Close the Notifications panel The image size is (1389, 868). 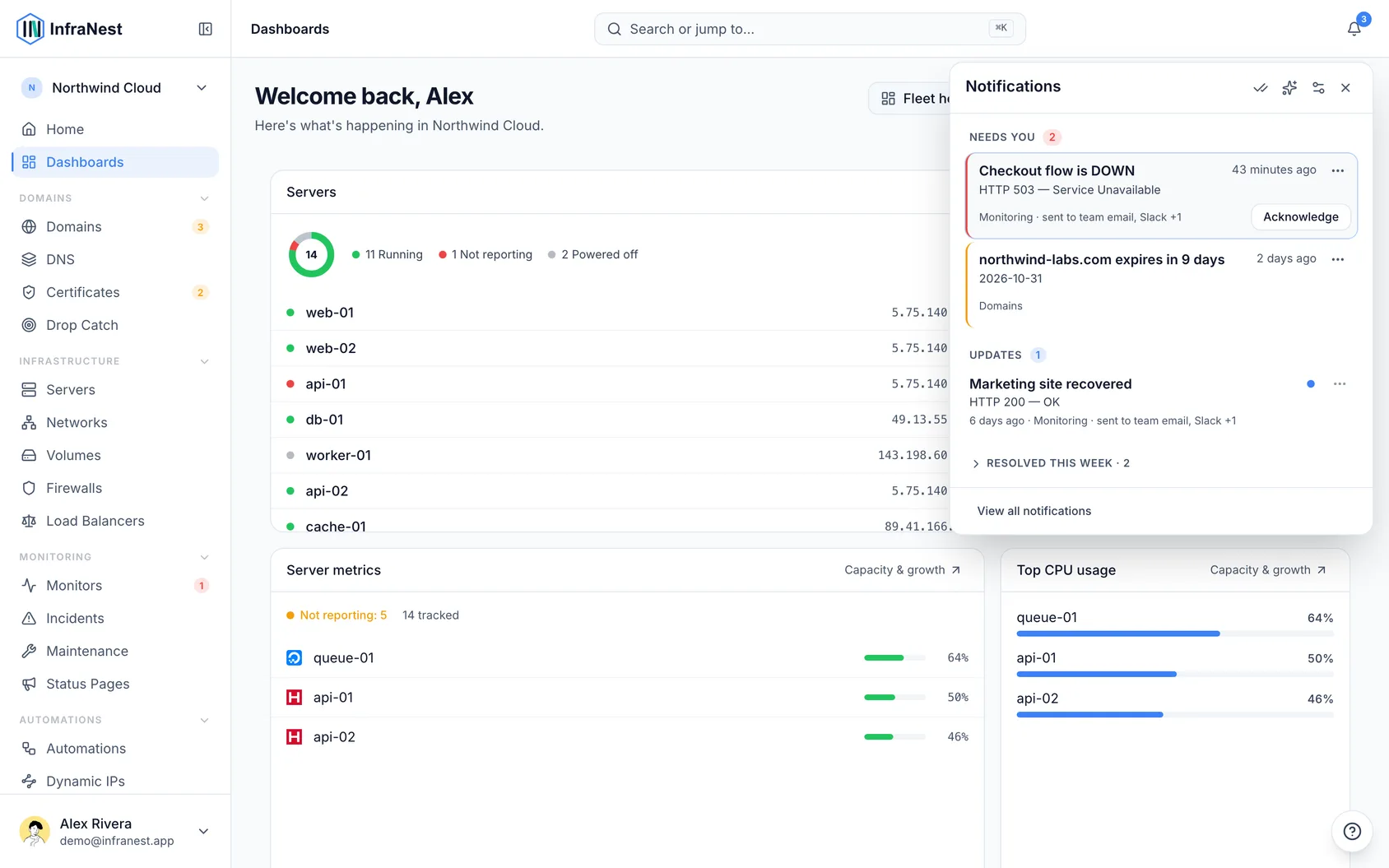click(x=1345, y=88)
